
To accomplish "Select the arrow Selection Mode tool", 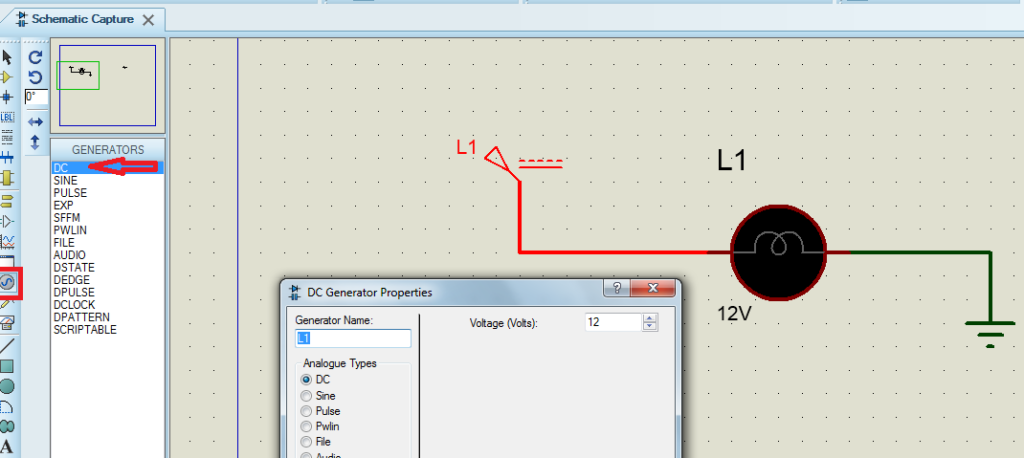I will click(8, 57).
